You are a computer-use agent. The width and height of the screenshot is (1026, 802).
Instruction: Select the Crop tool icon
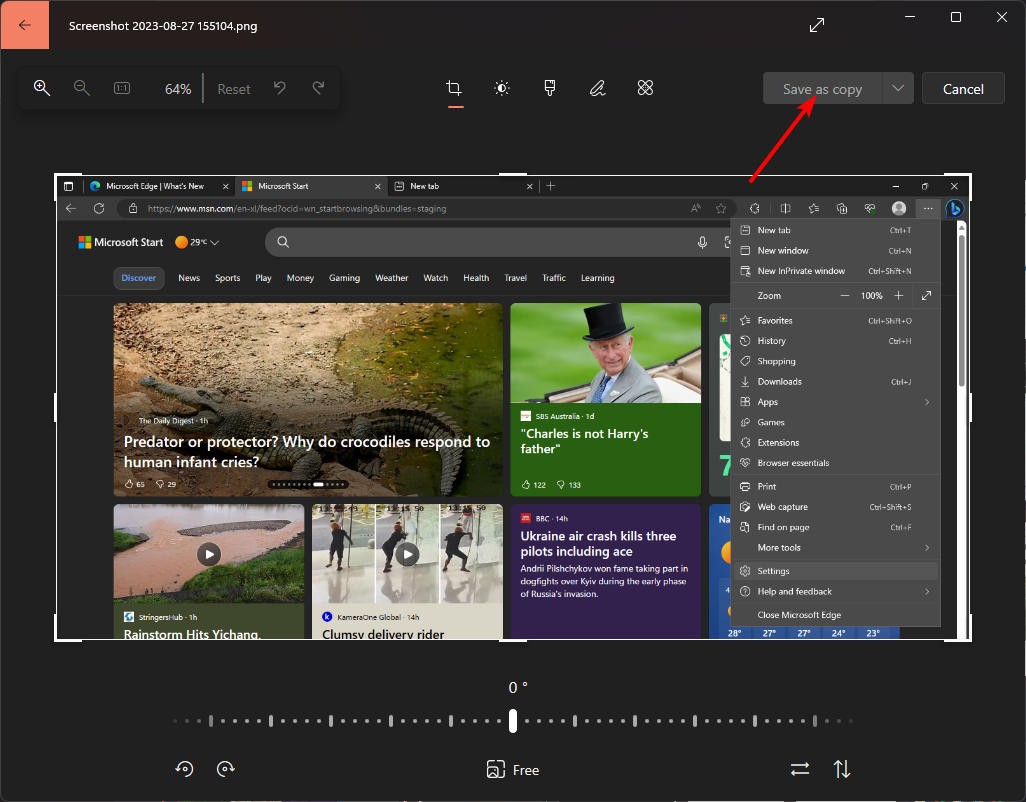click(x=454, y=89)
